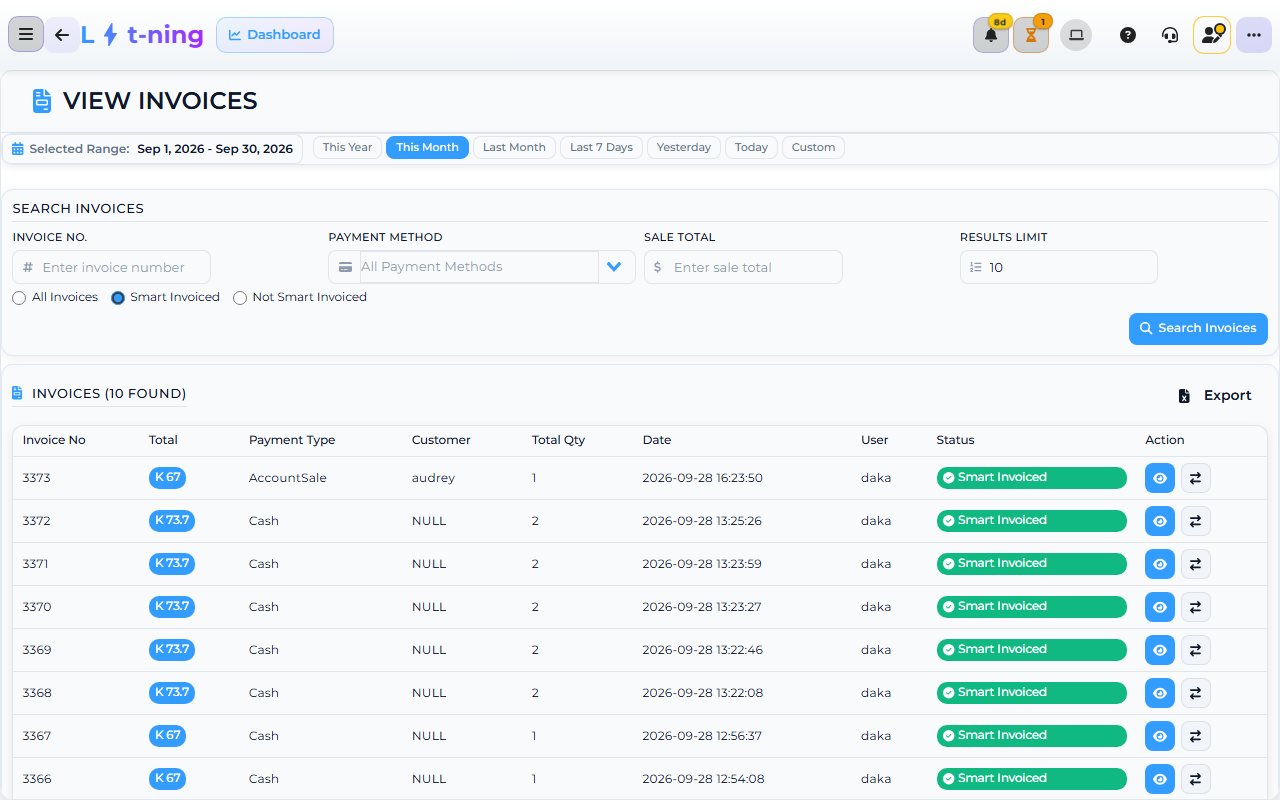
Task: View invoice 3366 with eye icon
Action: 1160,779
